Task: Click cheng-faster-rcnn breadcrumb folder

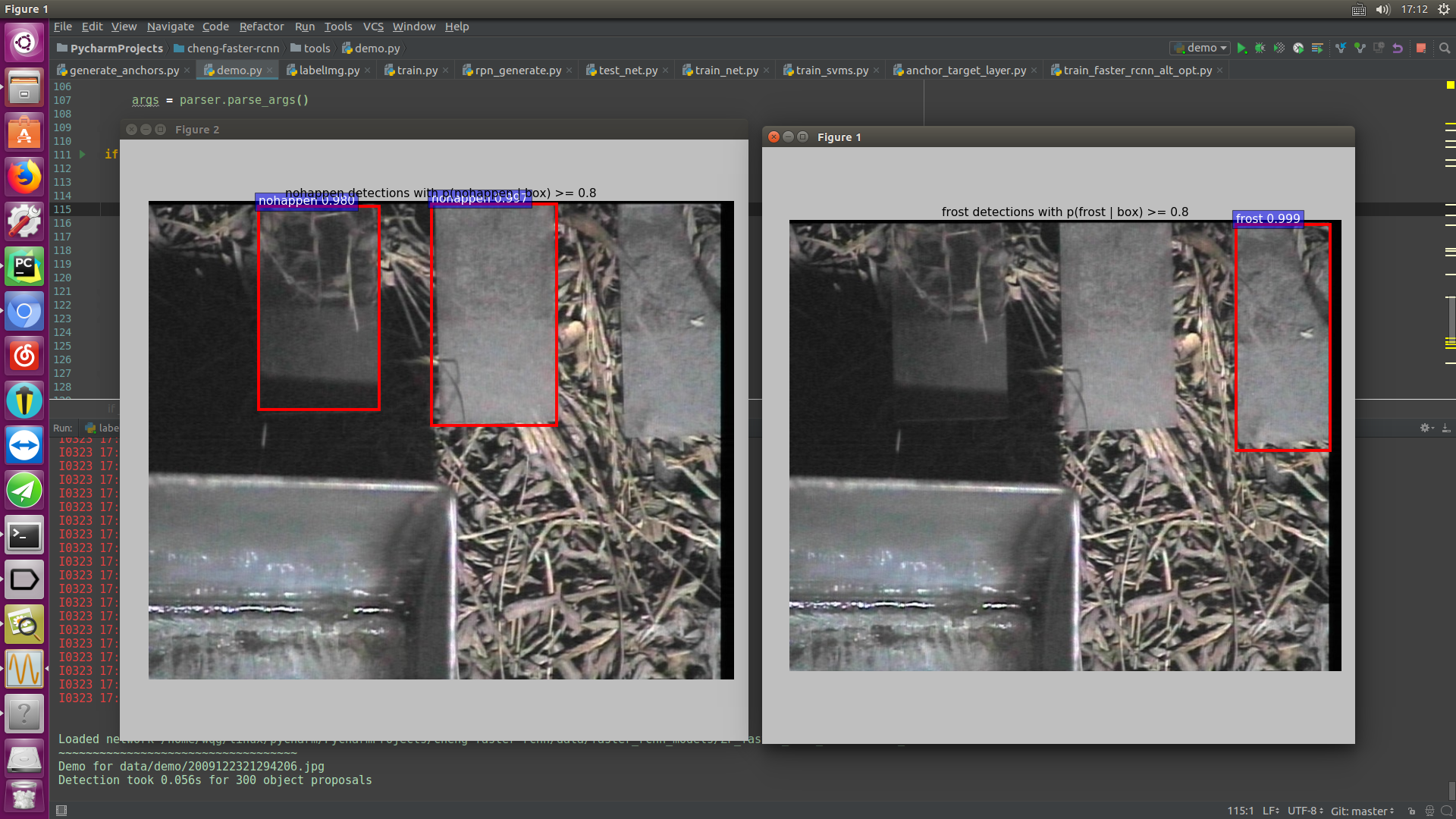Action: pyautogui.click(x=226, y=49)
